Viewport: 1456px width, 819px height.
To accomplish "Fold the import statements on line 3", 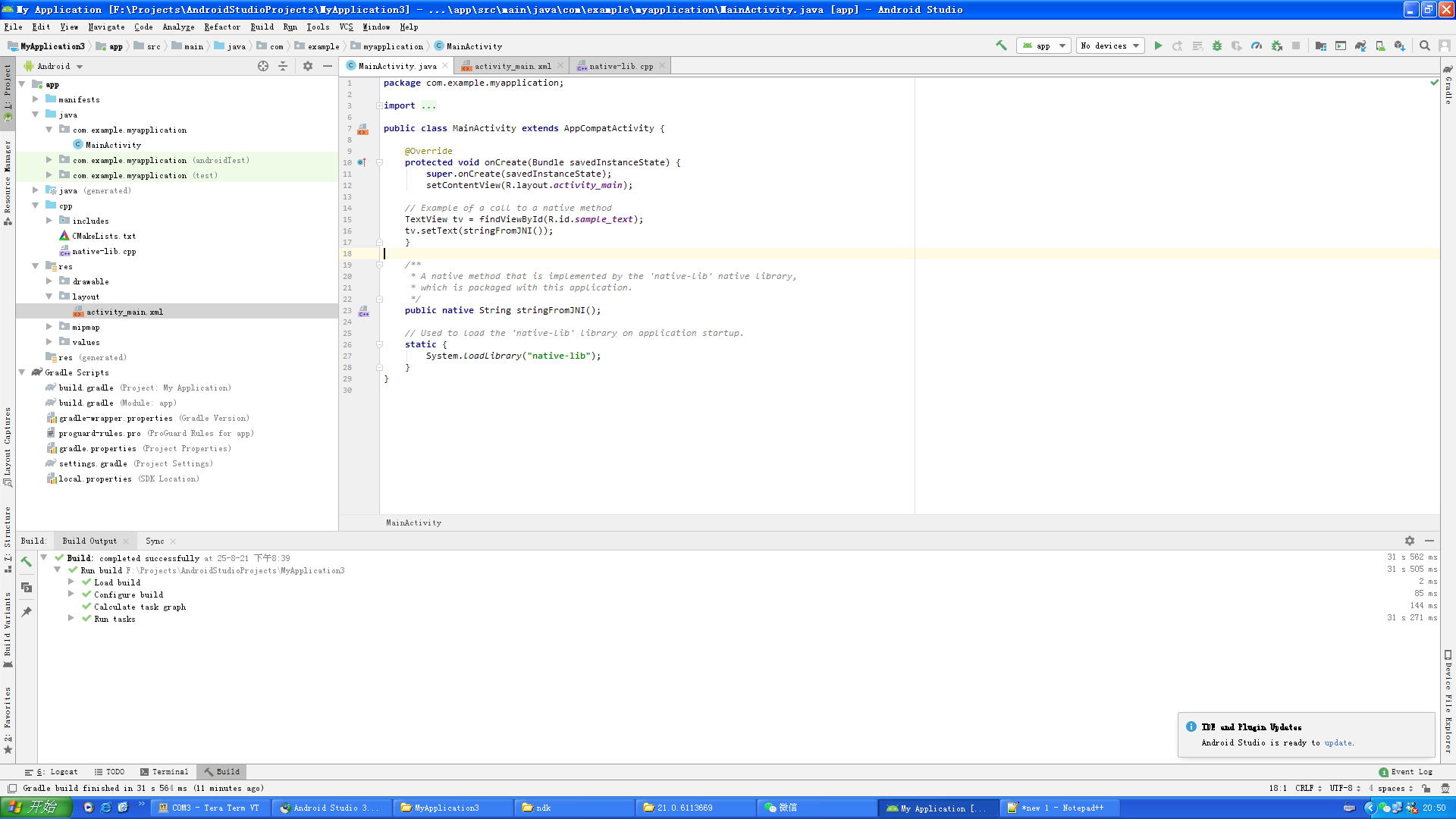I will tap(379, 105).
